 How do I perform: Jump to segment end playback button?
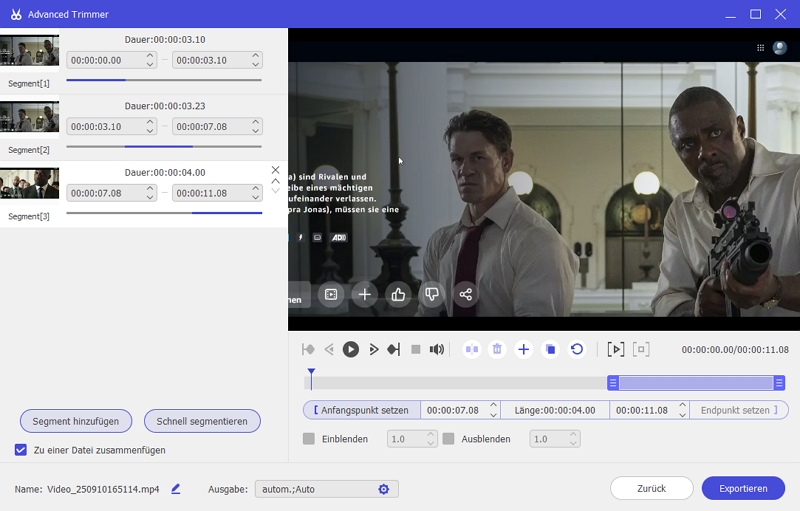(x=393, y=349)
